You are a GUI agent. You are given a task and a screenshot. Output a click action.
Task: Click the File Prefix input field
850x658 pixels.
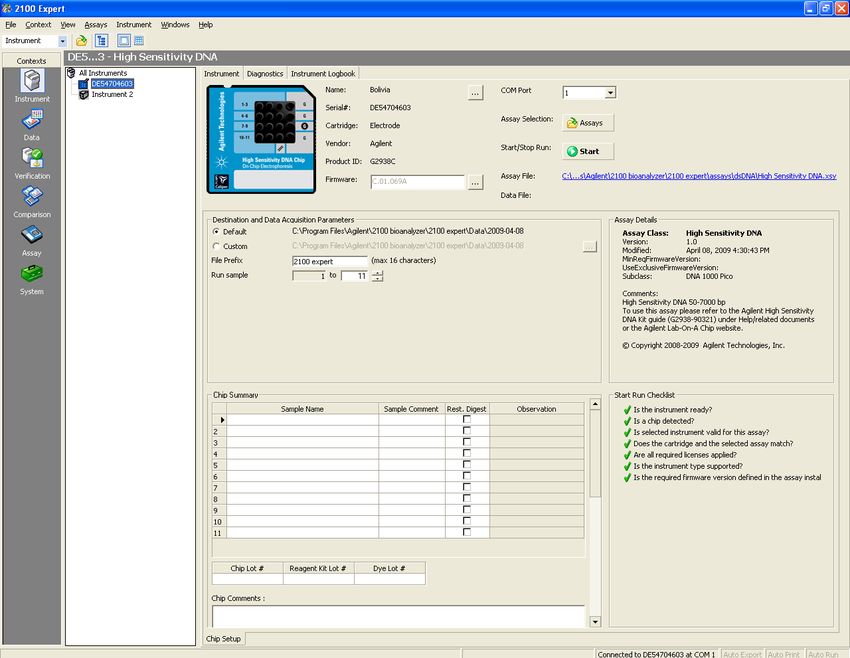(x=330, y=261)
